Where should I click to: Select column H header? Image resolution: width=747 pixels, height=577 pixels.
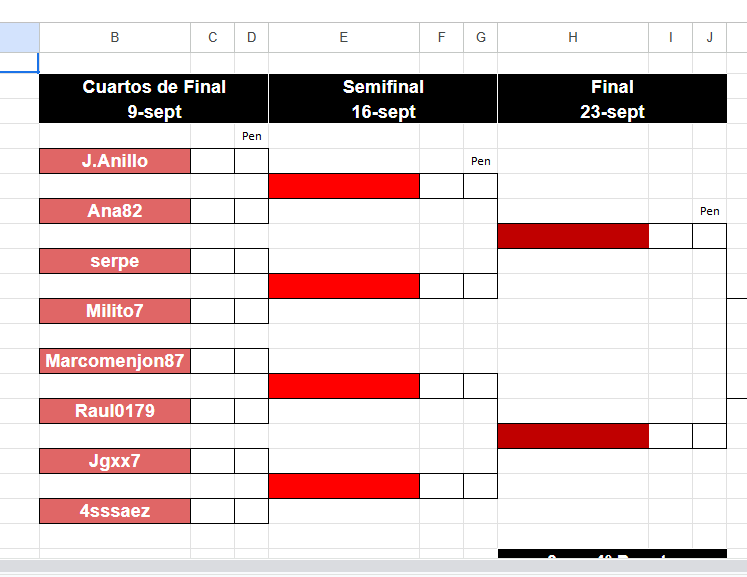573,37
